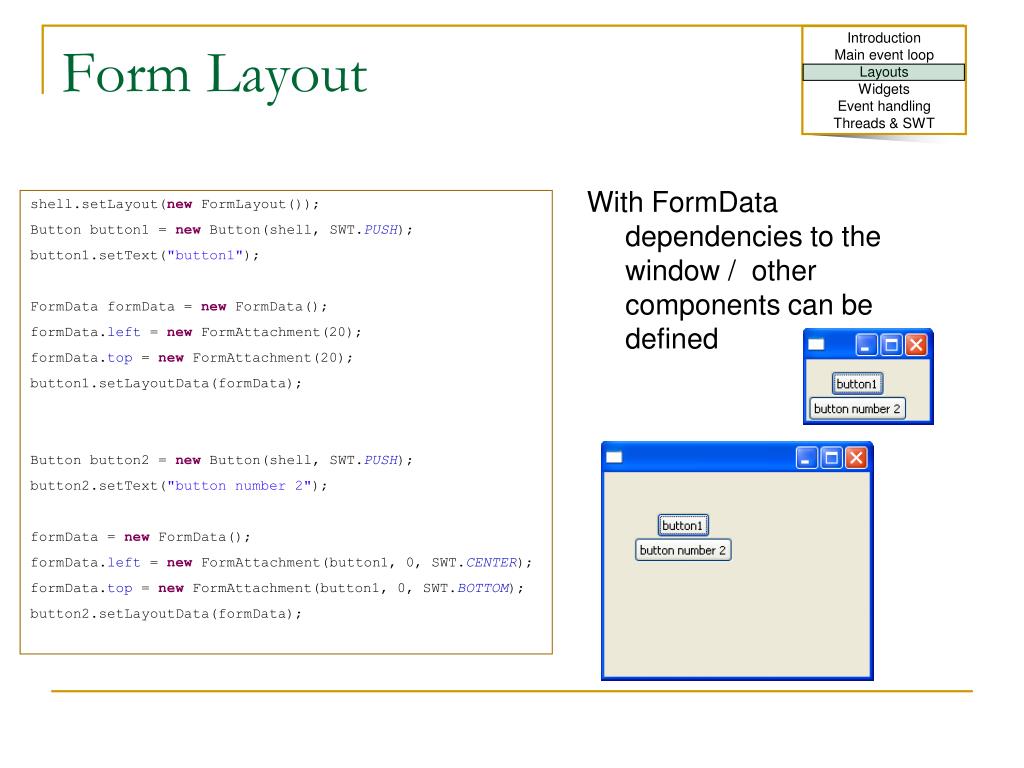
Task: Click the 'formData.left = new FormAttachment(20);' line
Action: (195, 332)
